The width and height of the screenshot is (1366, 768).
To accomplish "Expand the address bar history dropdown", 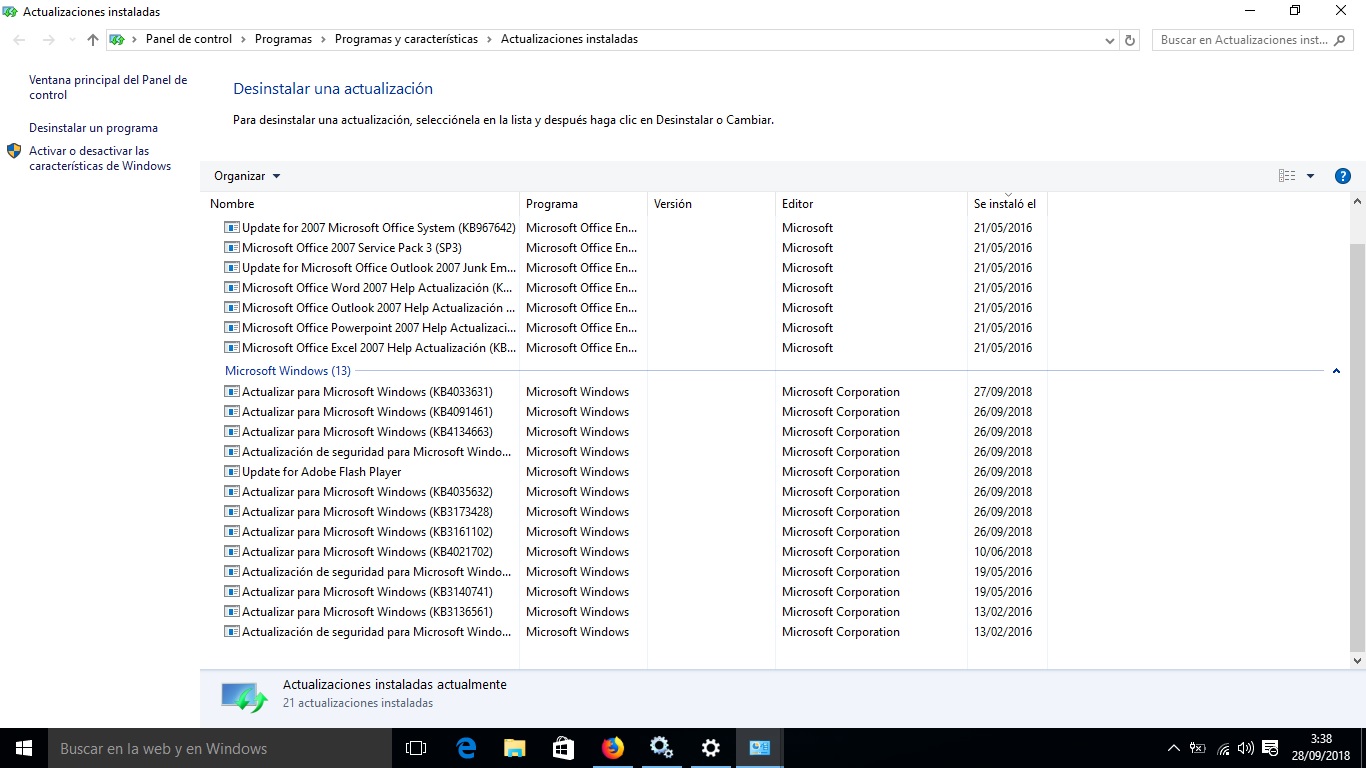I will (x=1110, y=40).
